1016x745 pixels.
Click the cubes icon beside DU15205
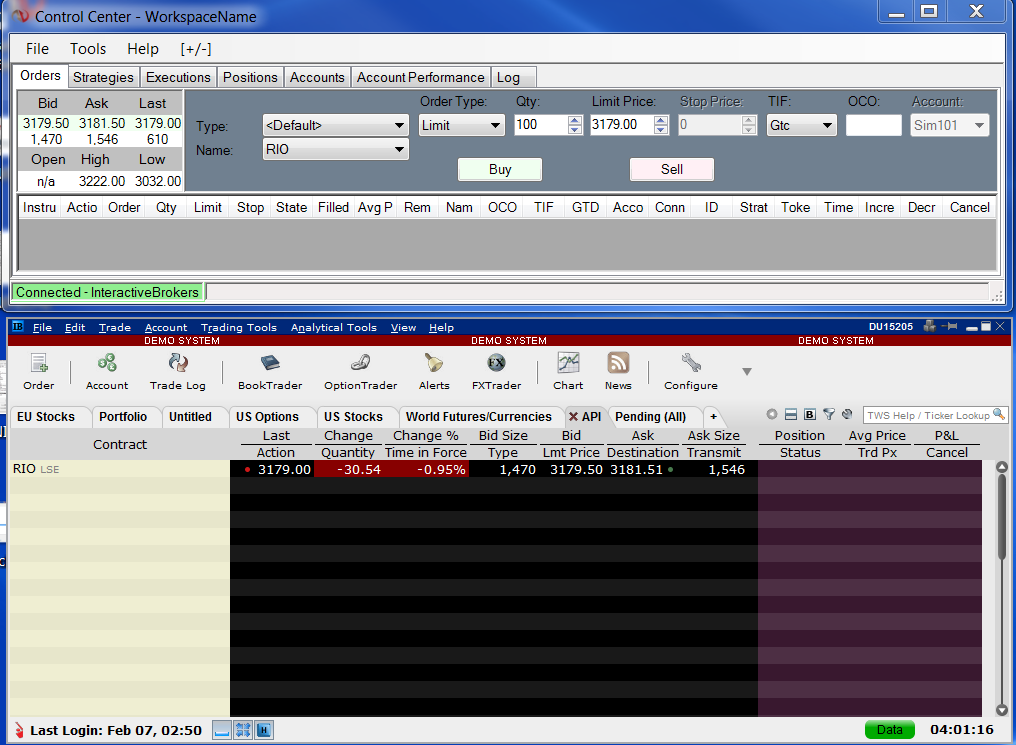[x=930, y=327]
